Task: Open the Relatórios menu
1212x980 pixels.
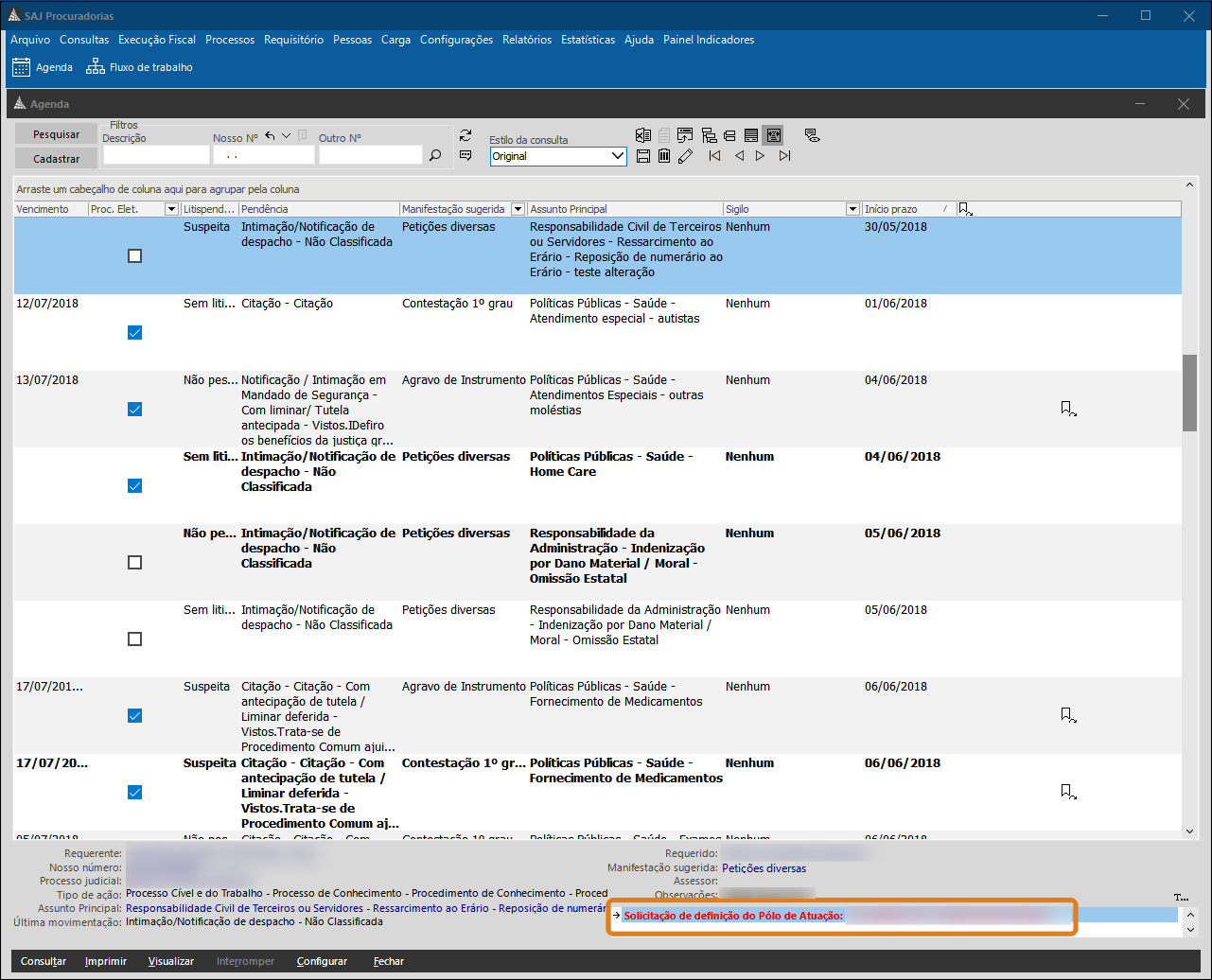Action: (527, 40)
